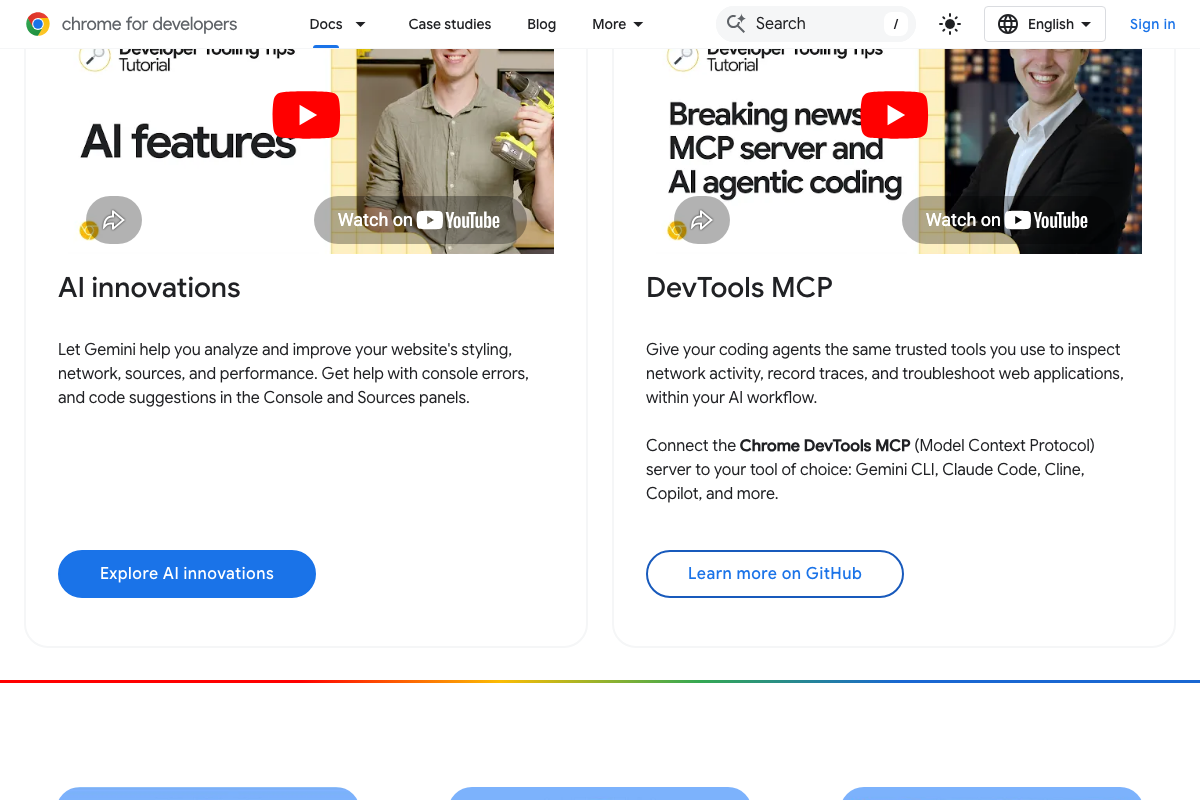This screenshot has height=800, width=1200.
Task: Click Watch on YouTube for AI features video
Action: pyautogui.click(x=420, y=220)
